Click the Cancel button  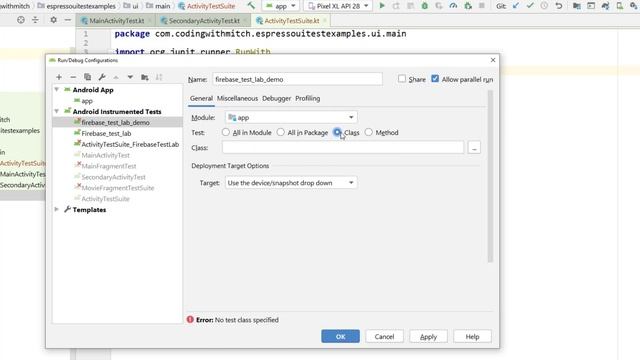click(384, 336)
